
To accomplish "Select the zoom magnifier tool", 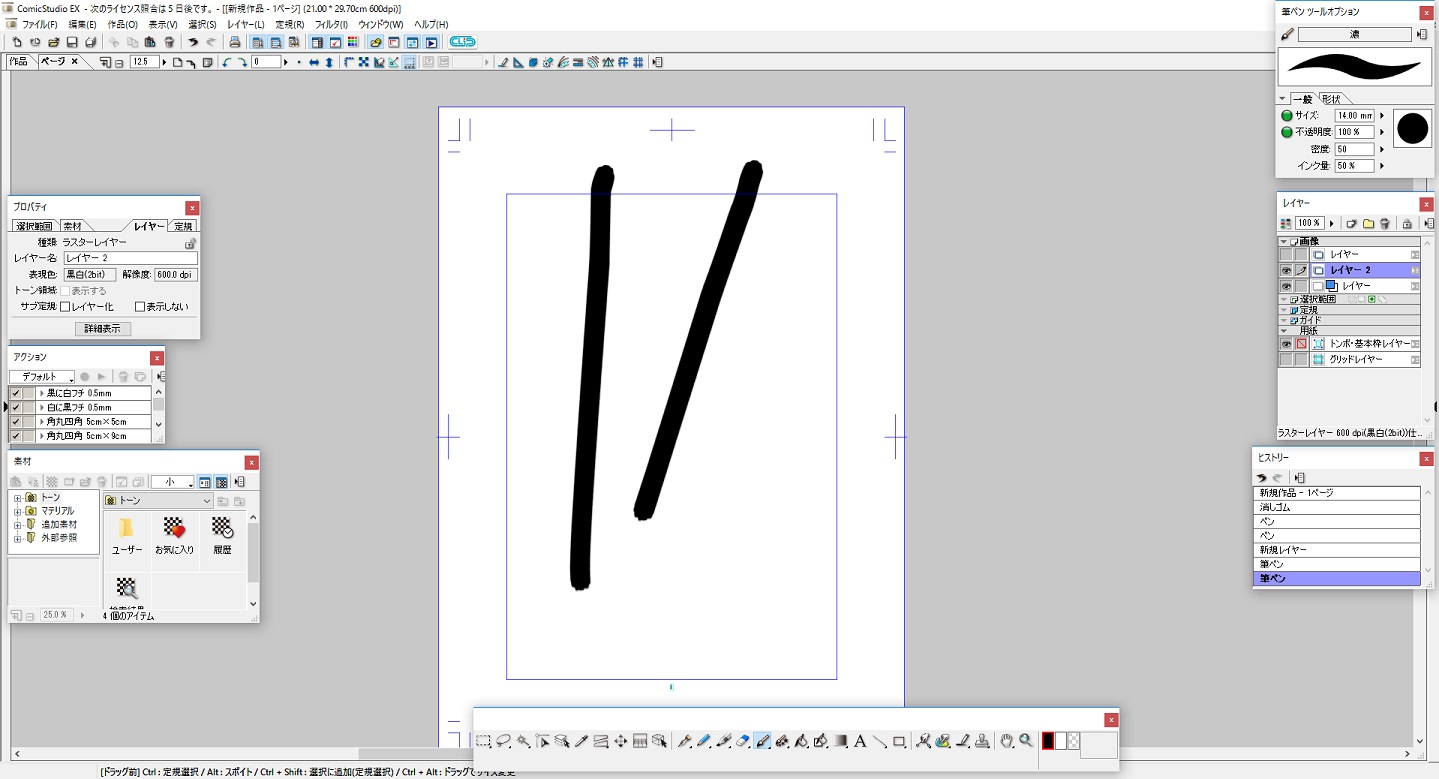I will (1025, 741).
